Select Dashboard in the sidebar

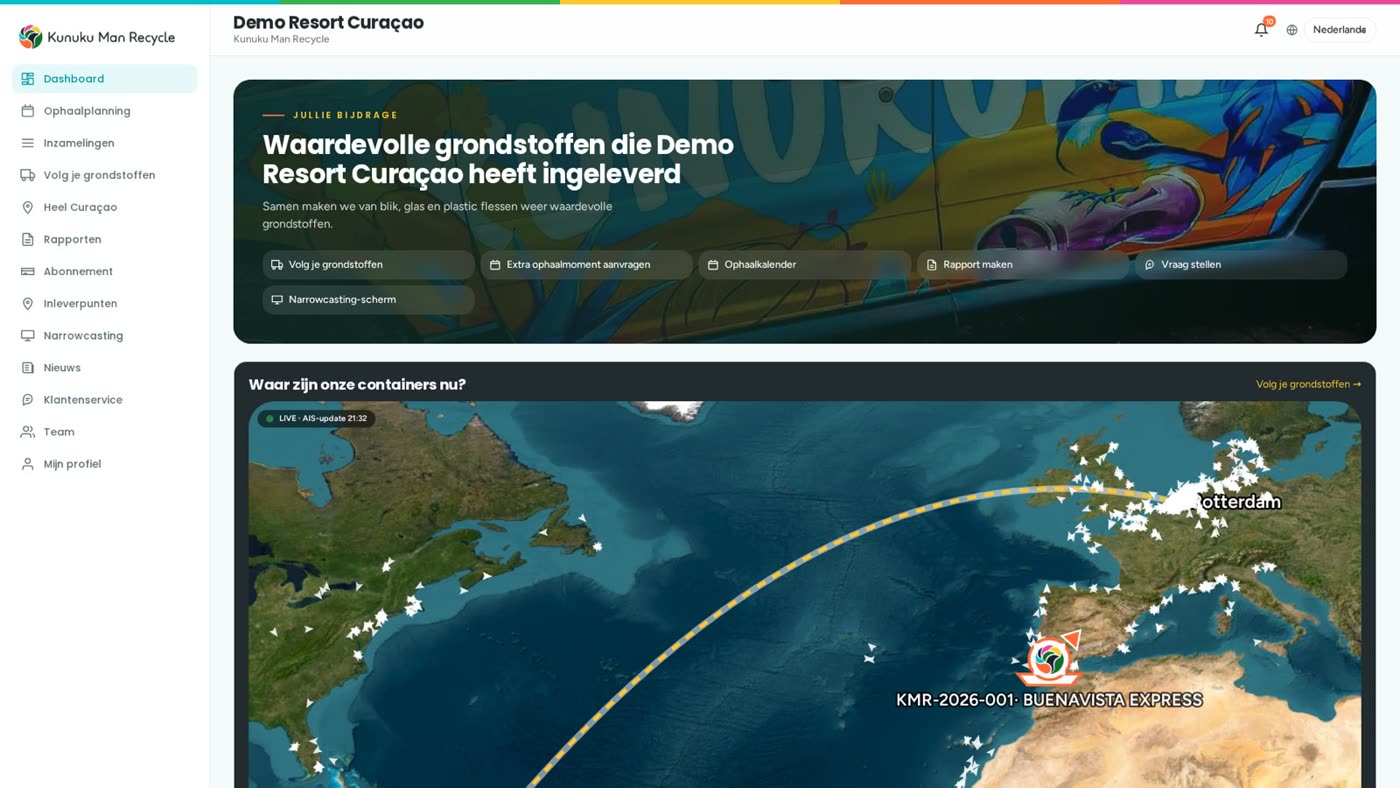click(x=105, y=79)
